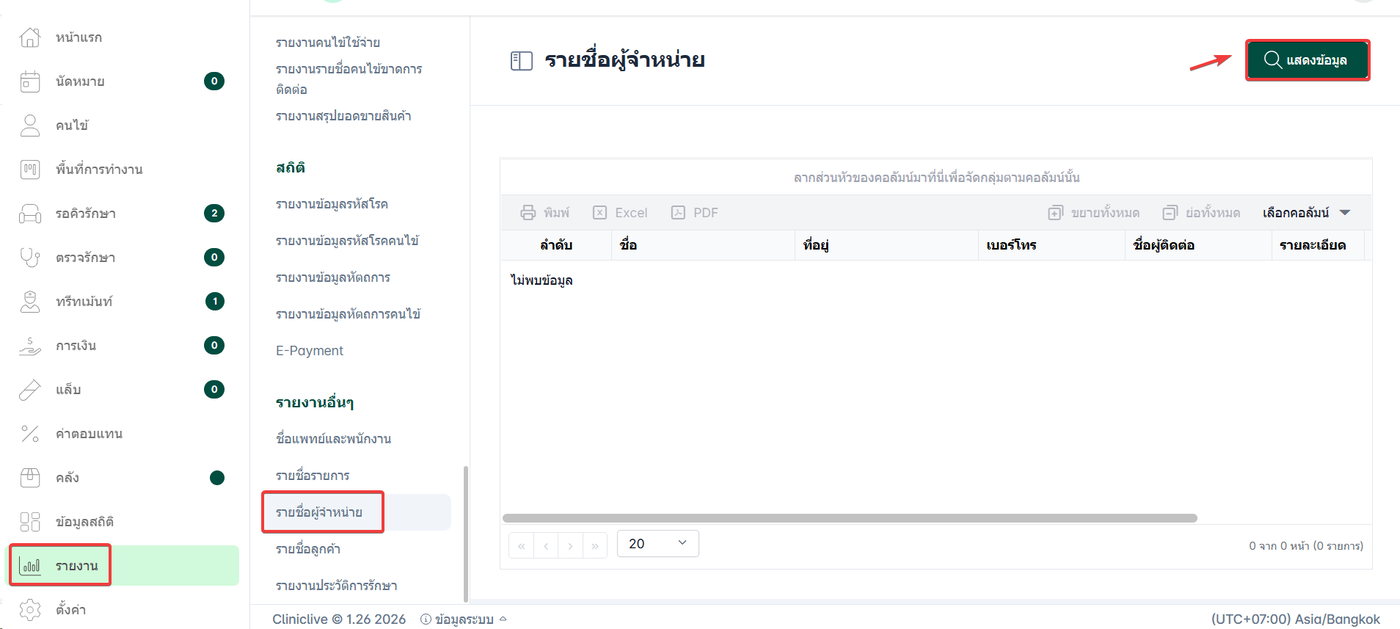Open the รายงานคนไข้ใช้จ่าย report link
The width and height of the screenshot is (1400, 629).
click(328, 43)
